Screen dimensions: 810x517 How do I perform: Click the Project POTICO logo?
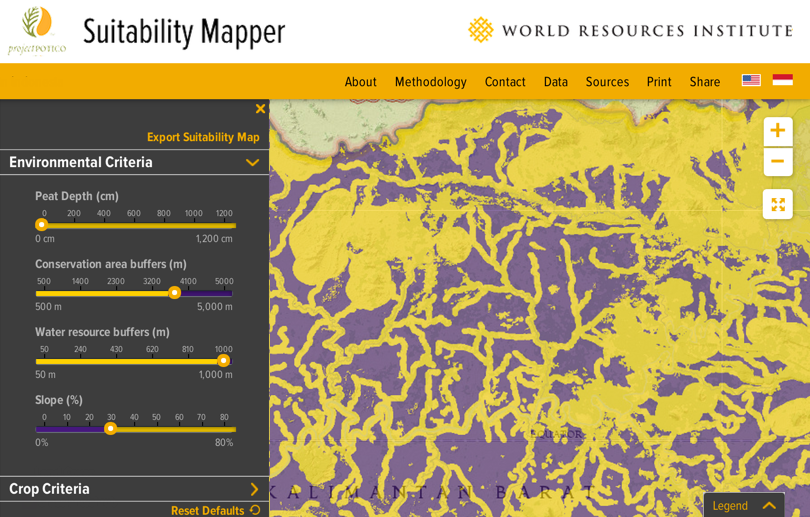tap(36, 30)
